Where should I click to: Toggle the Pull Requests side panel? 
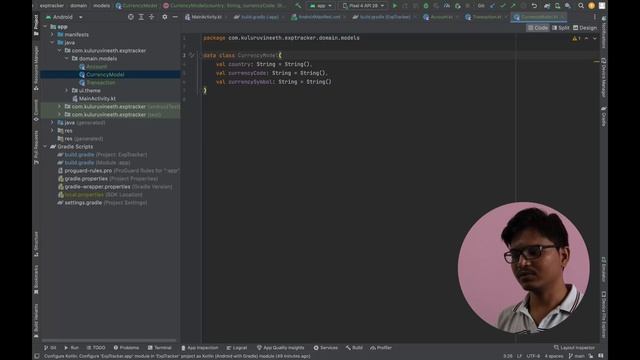[x=36, y=148]
